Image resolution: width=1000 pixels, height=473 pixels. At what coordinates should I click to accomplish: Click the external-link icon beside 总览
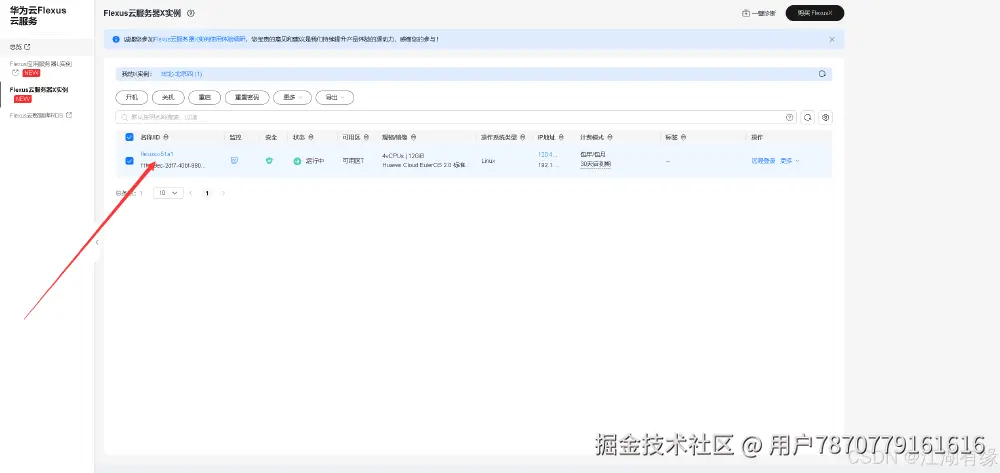pyautogui.click(x=27, y=47)
